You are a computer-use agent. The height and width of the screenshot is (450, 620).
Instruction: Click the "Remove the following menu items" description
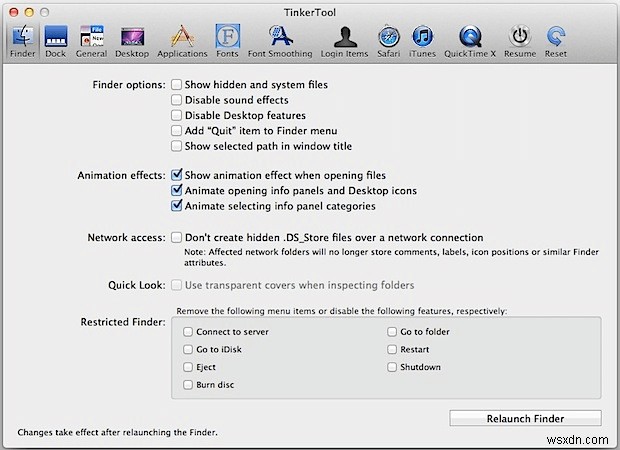(342, 311)
